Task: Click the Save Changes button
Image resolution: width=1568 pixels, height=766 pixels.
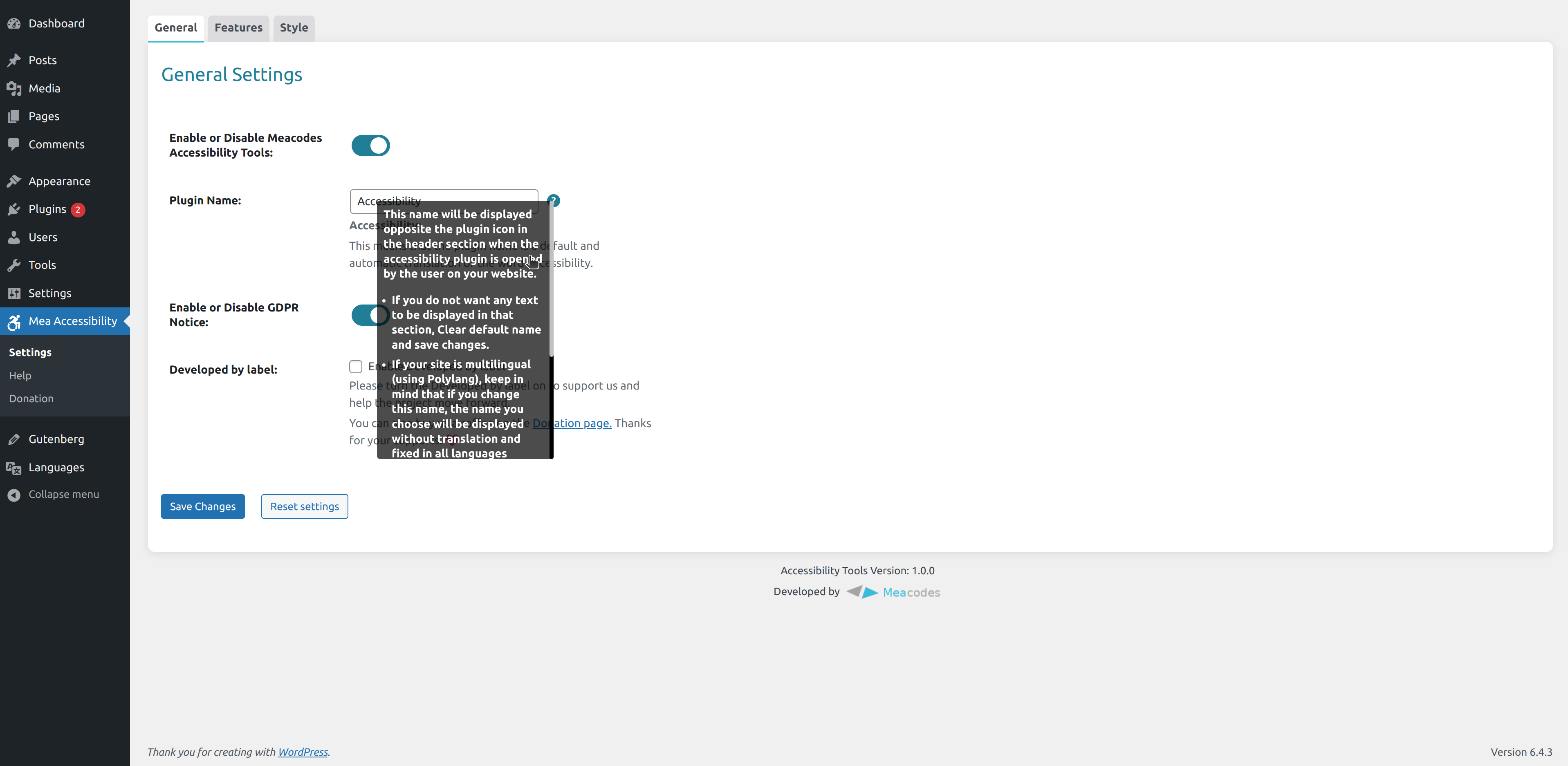Action: point(203,506)
